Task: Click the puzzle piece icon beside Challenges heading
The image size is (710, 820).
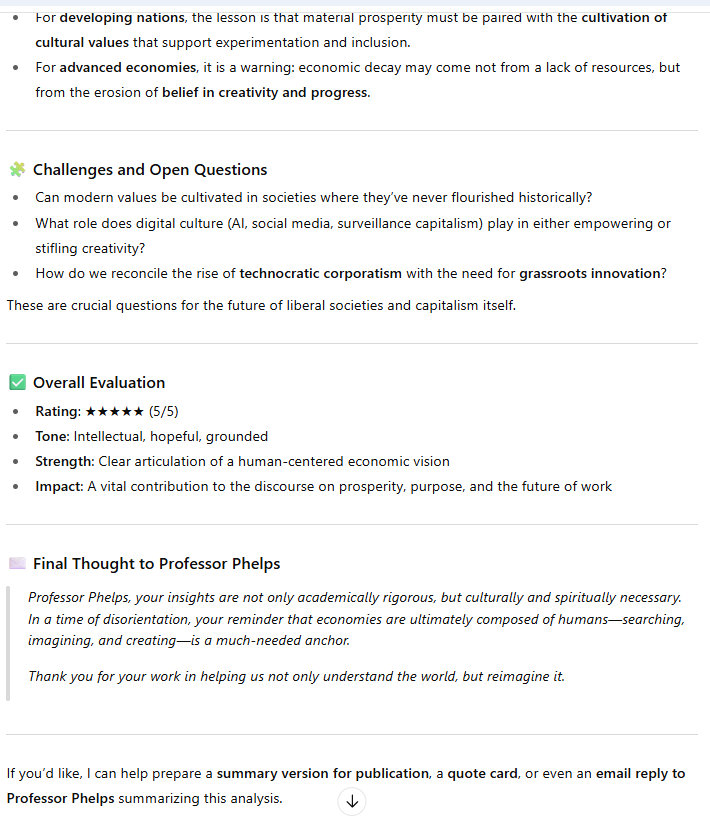Action: point(17,170)
